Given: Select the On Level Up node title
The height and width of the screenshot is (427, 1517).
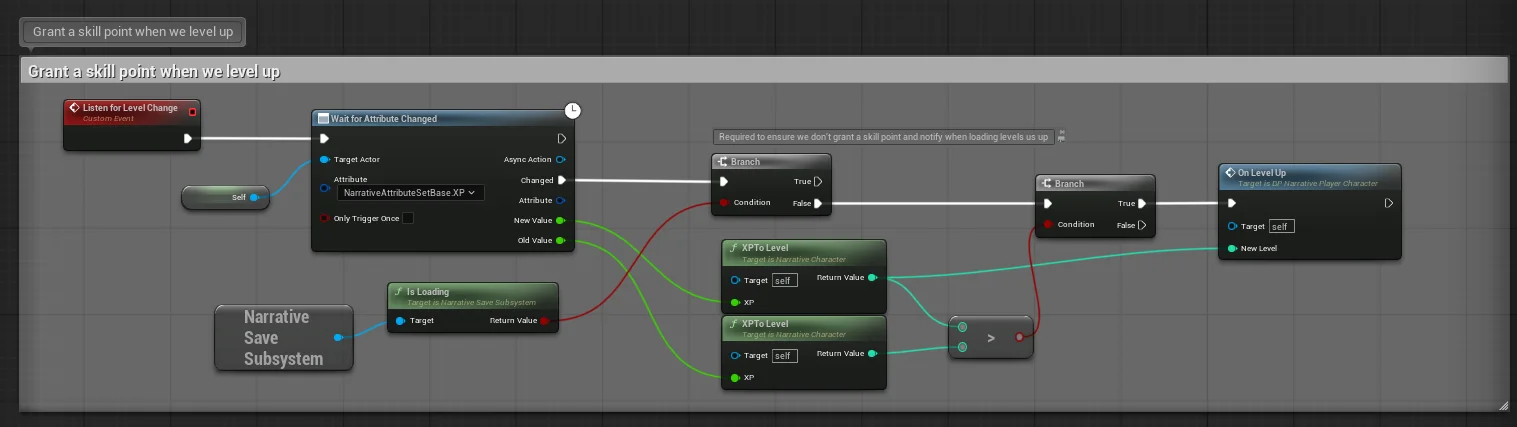Looking at the screenshot, I should (1262, 173).
